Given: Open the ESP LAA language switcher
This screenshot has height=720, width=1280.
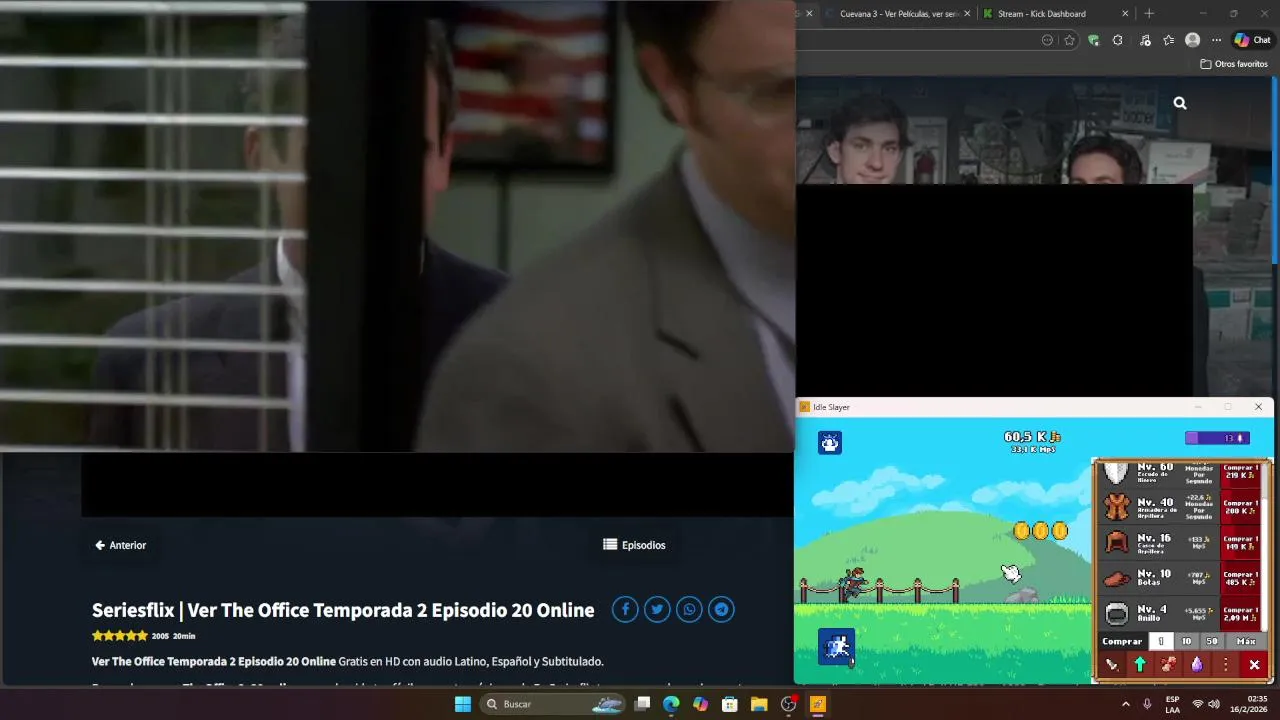Looking at the screenshot, I should [x=1172, y=704].
